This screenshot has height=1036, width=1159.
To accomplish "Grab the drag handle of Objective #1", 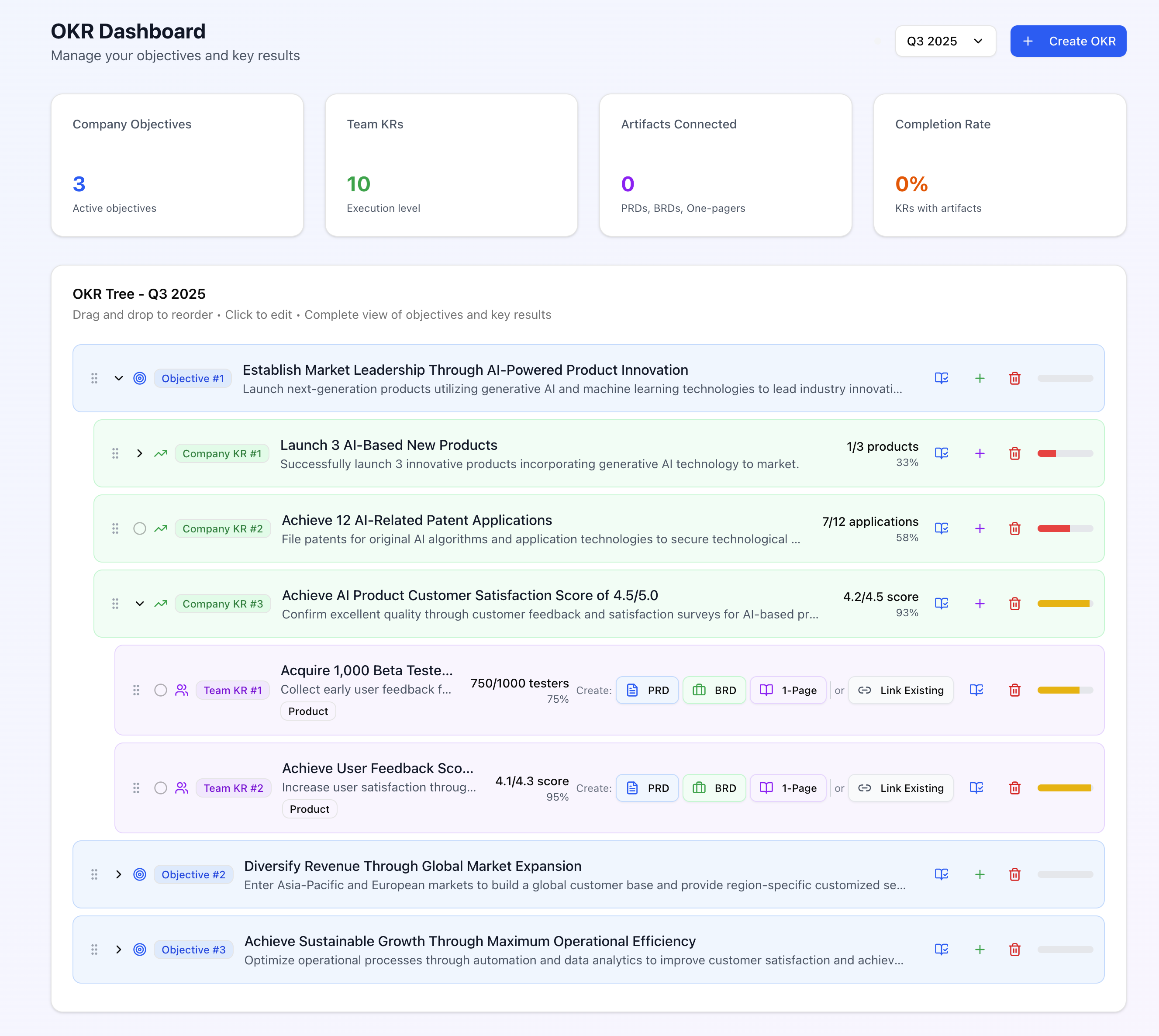I will pyautogui.click(x=94, y=378).
